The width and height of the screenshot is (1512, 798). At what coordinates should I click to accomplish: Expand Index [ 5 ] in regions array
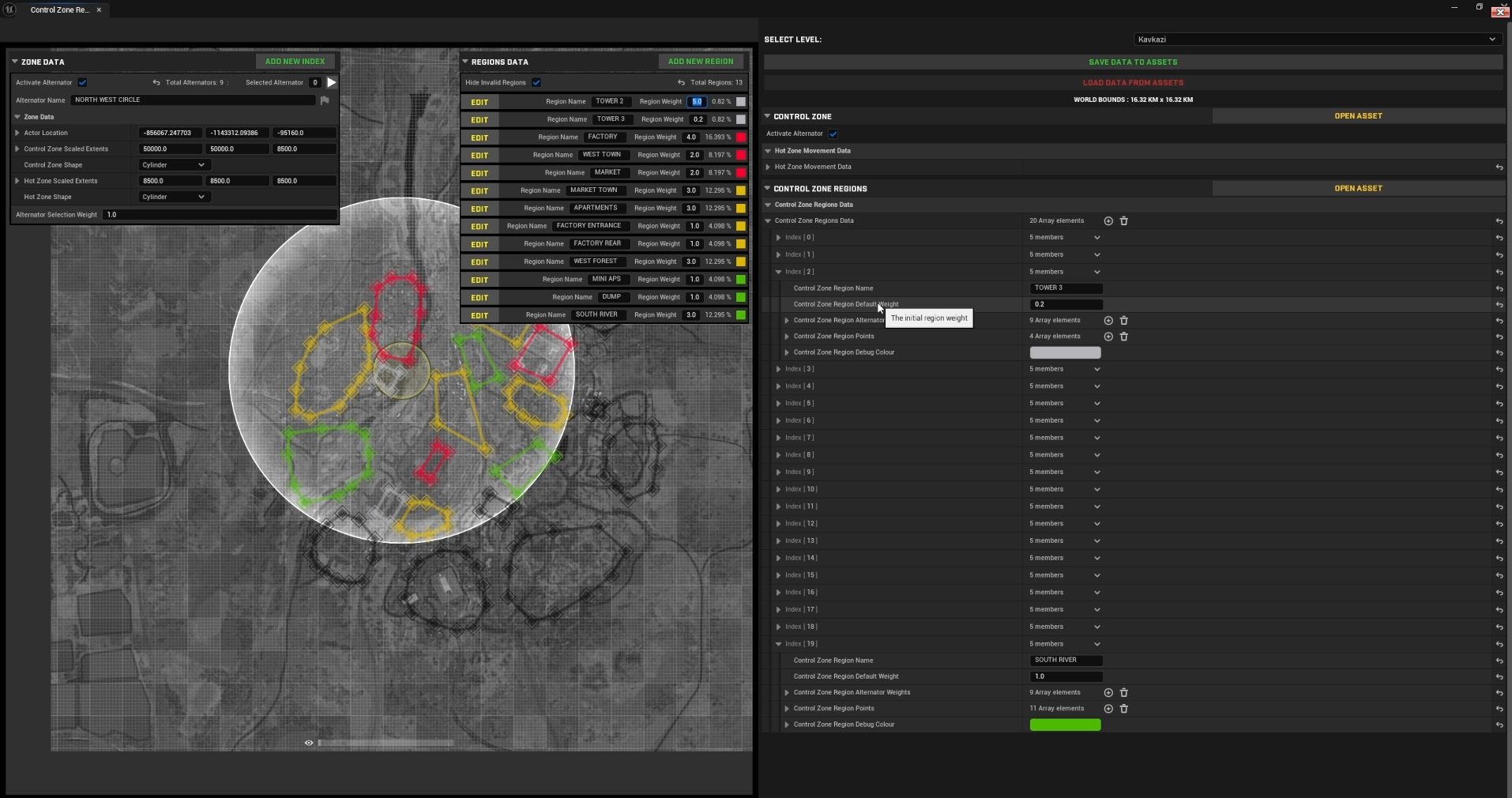779,404
